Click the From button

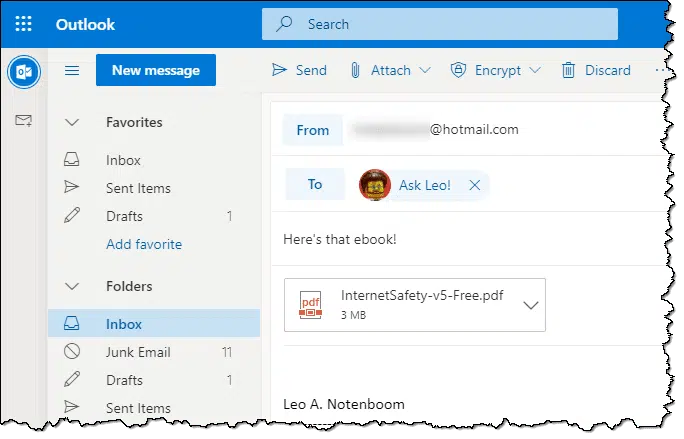pyautogui.click(x=312, y=130)
